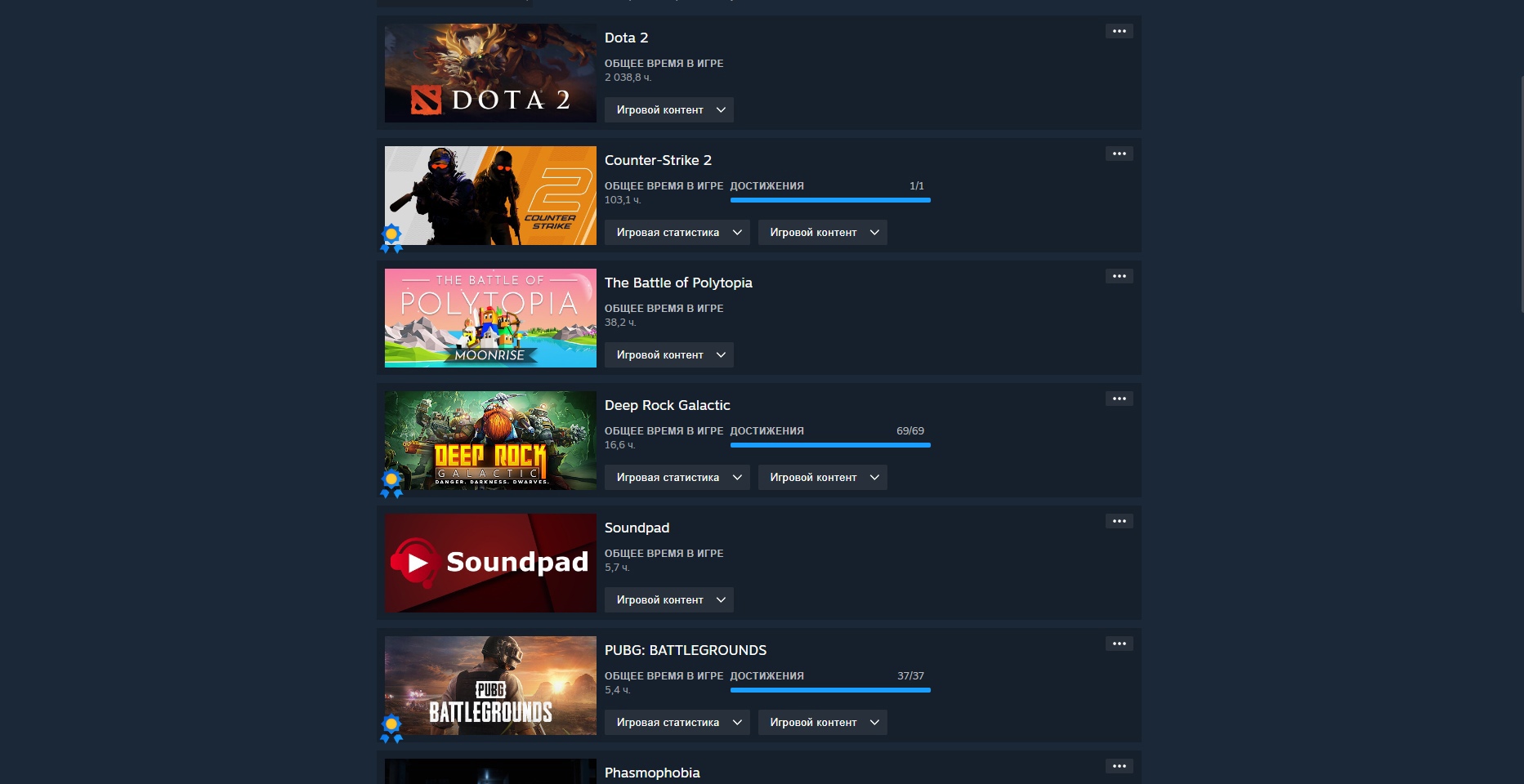Open the three-dot menu for PUBG: BATTLEGROUNDS
The height and width of the screenshot is (784, 1524).
1119,644
